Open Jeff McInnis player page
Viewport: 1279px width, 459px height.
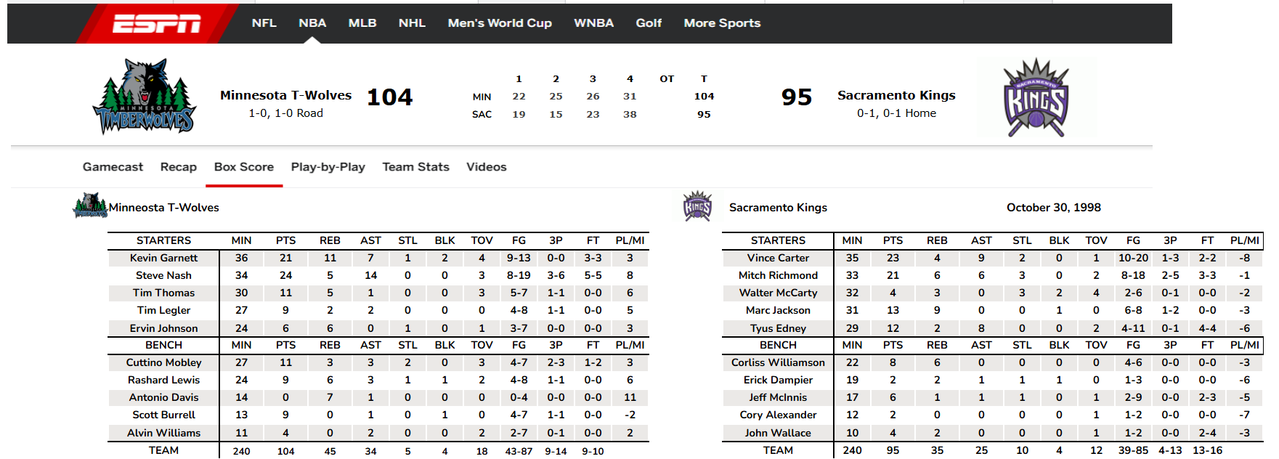[x=778, y=398]
